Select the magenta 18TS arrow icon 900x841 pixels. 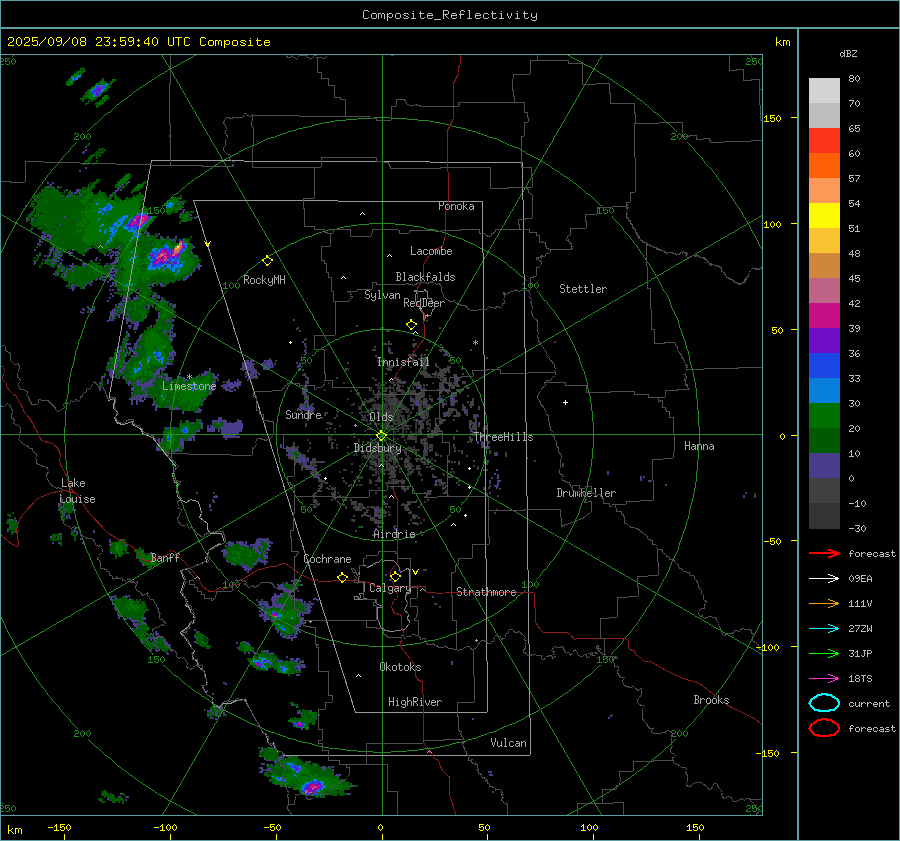(824, 679)
